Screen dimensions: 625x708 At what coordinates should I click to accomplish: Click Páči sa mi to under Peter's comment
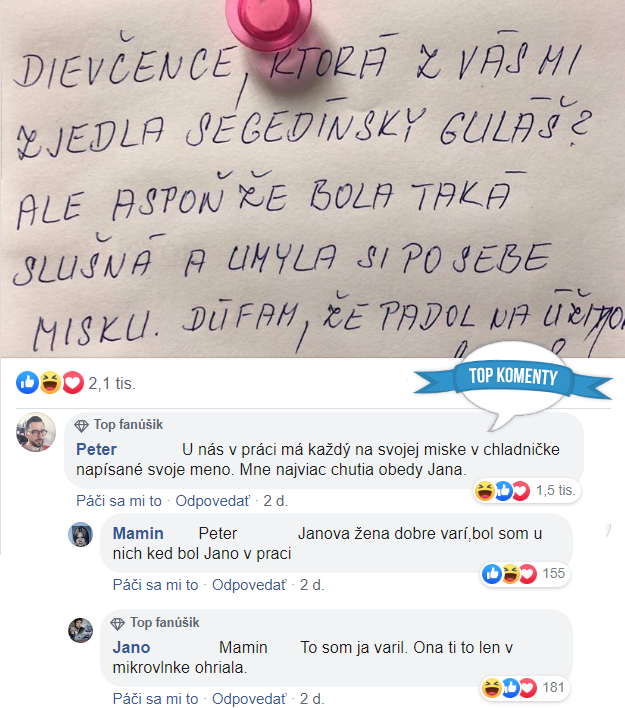click(119, 501)
